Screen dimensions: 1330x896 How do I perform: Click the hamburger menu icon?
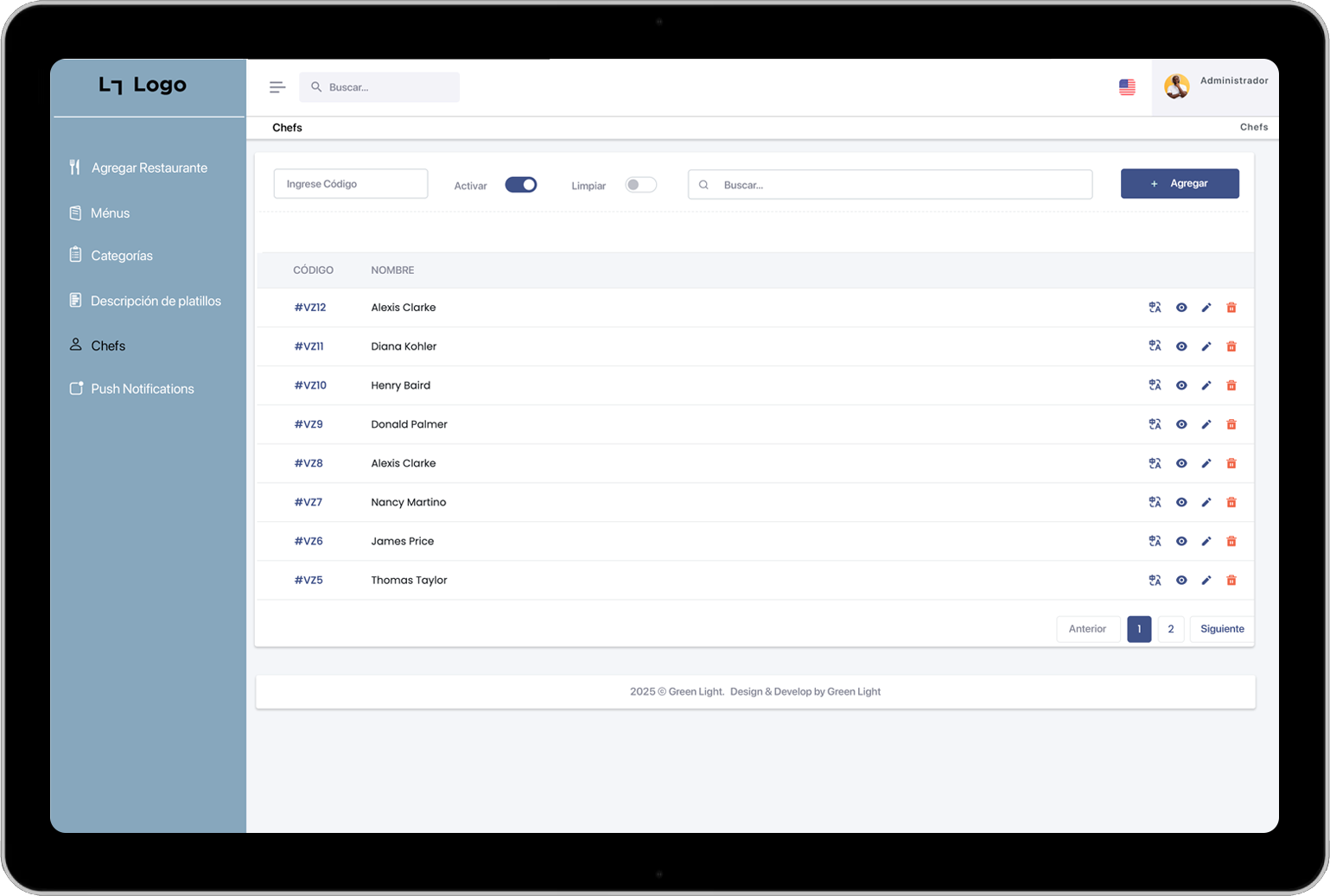(277, 87)
